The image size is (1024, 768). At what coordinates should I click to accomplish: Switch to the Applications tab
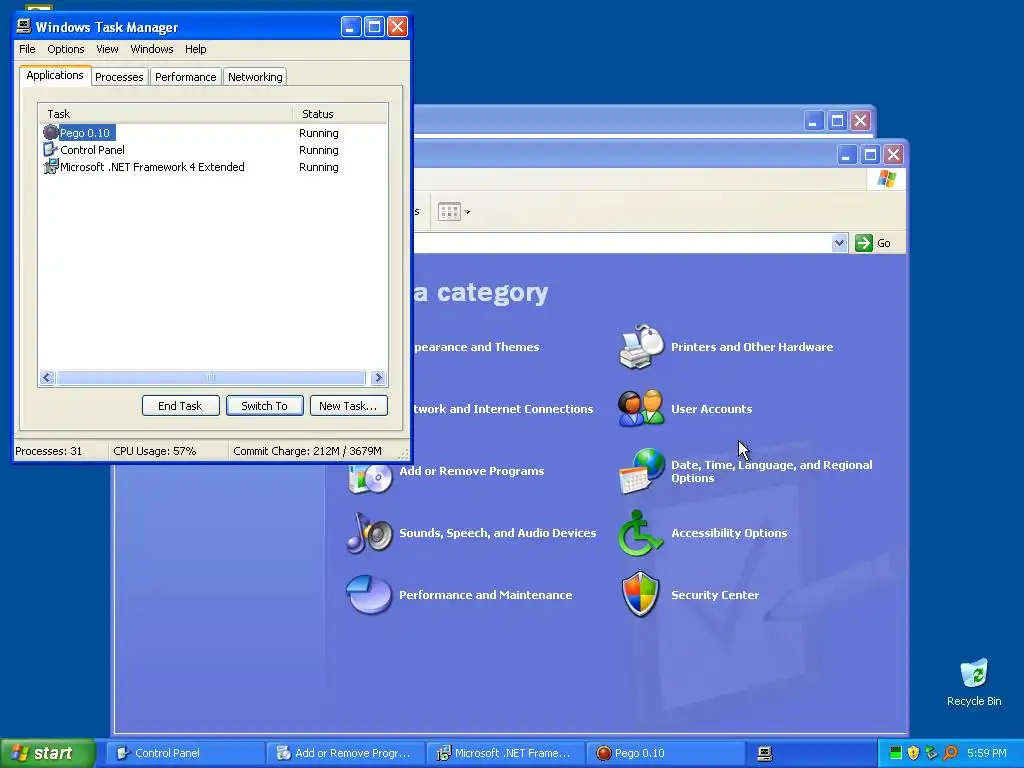[55, 75]
